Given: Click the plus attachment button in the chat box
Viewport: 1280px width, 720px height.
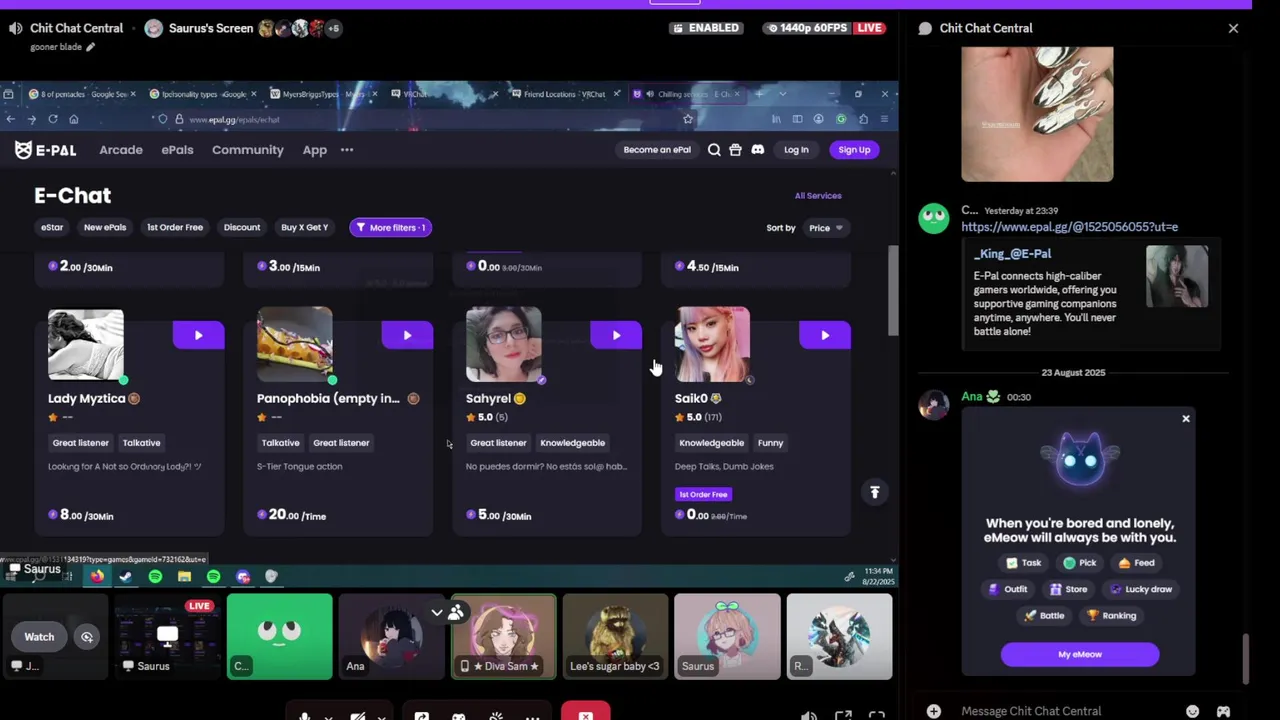Looking at the screenshot, I should (933, 711).
